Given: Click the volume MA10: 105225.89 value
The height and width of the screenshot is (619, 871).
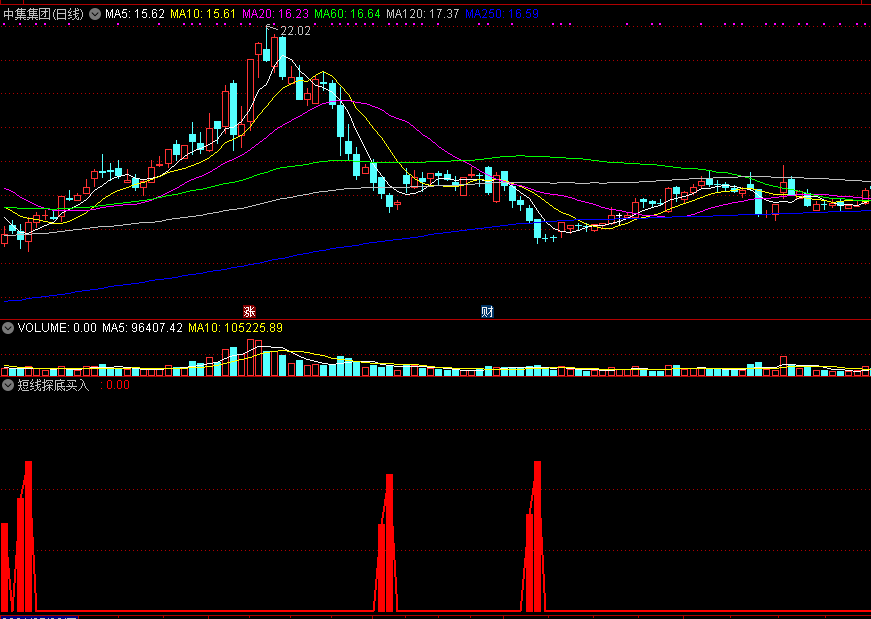Looking at the screenshot, I should point(236,328).
